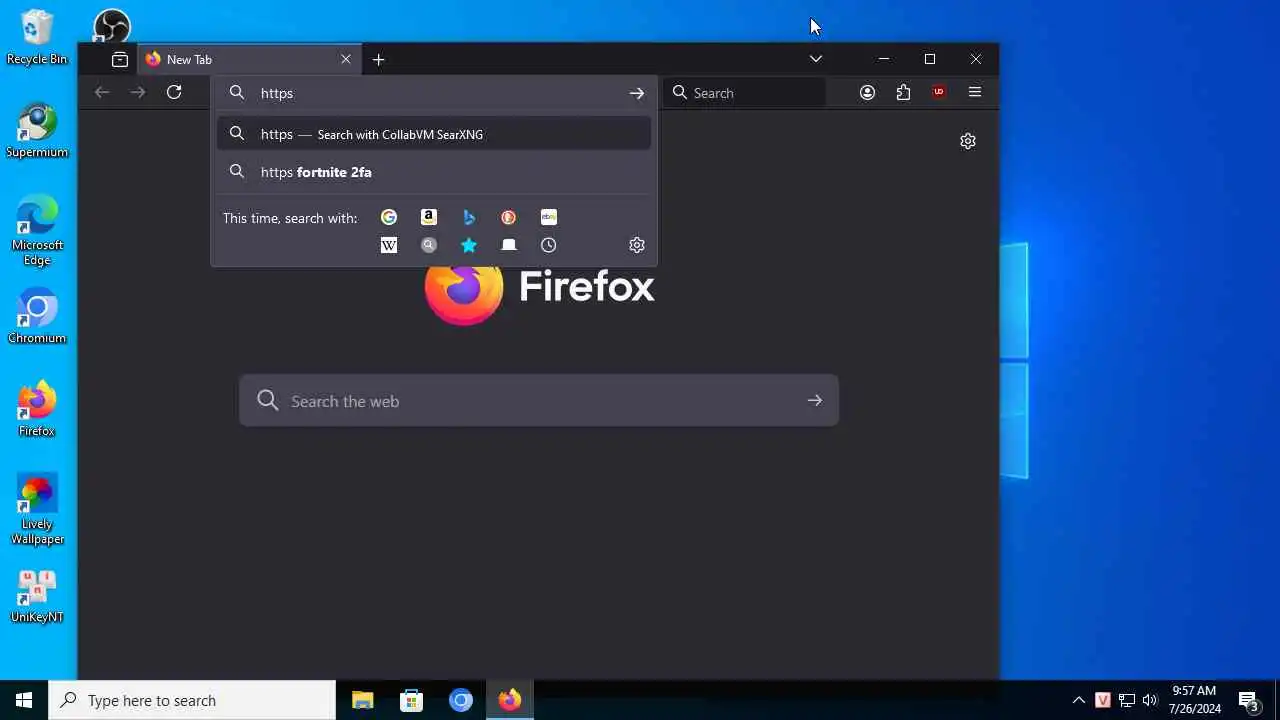
Task: Search open tabs using the tabs icon
Action: [509, 245]
